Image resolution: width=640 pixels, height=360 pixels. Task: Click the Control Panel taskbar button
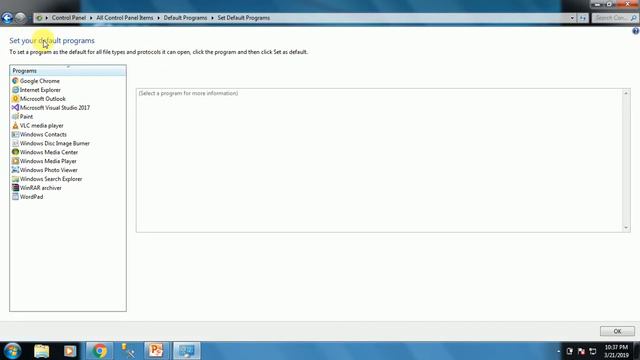[187, 351]
